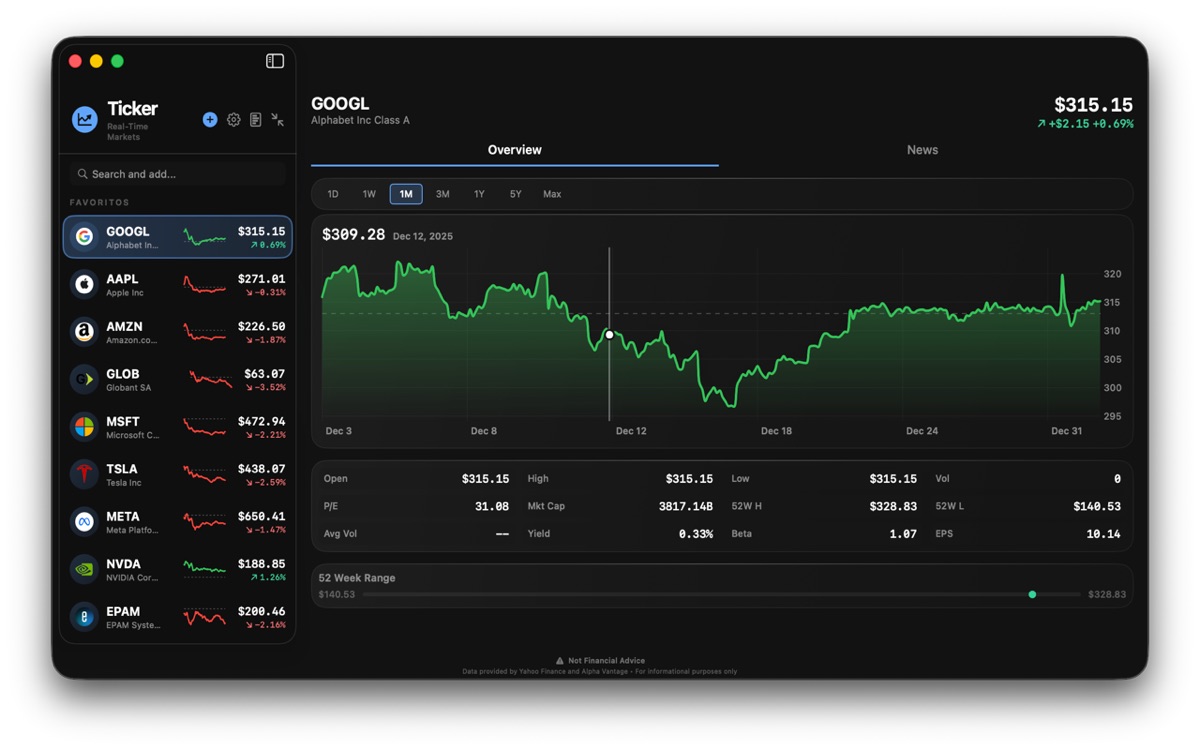1200x750 pixels.
Task: Click the chart data point marker at Dec 12
Action: click(x=609, y=335)
